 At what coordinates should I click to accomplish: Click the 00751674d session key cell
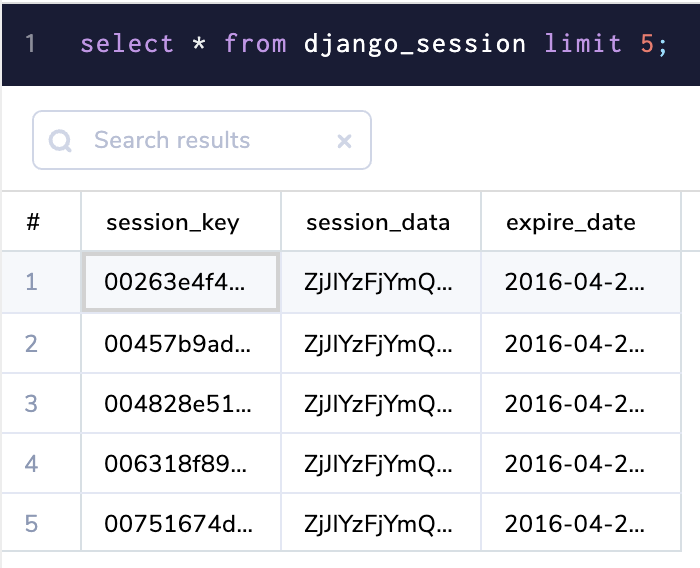coord(180,523)
